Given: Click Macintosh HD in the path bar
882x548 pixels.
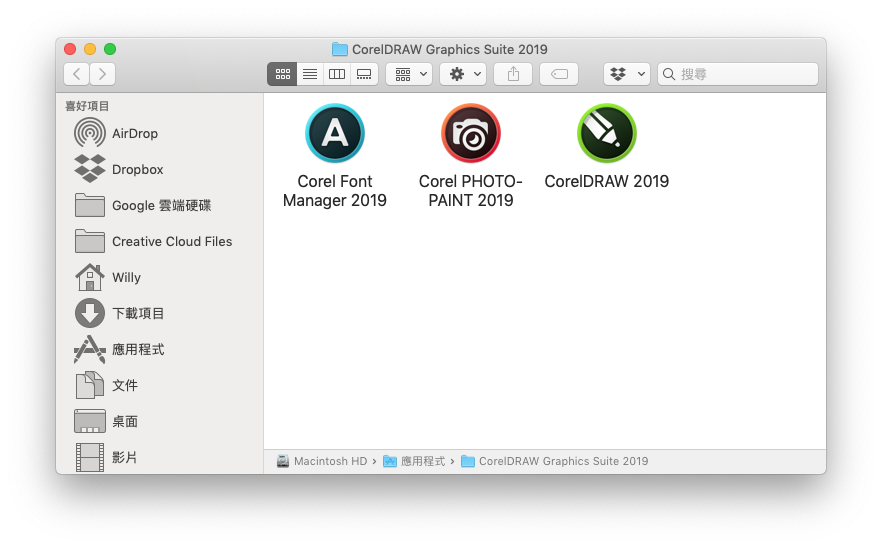Looking at the screenshot, I should coord(322,461).
